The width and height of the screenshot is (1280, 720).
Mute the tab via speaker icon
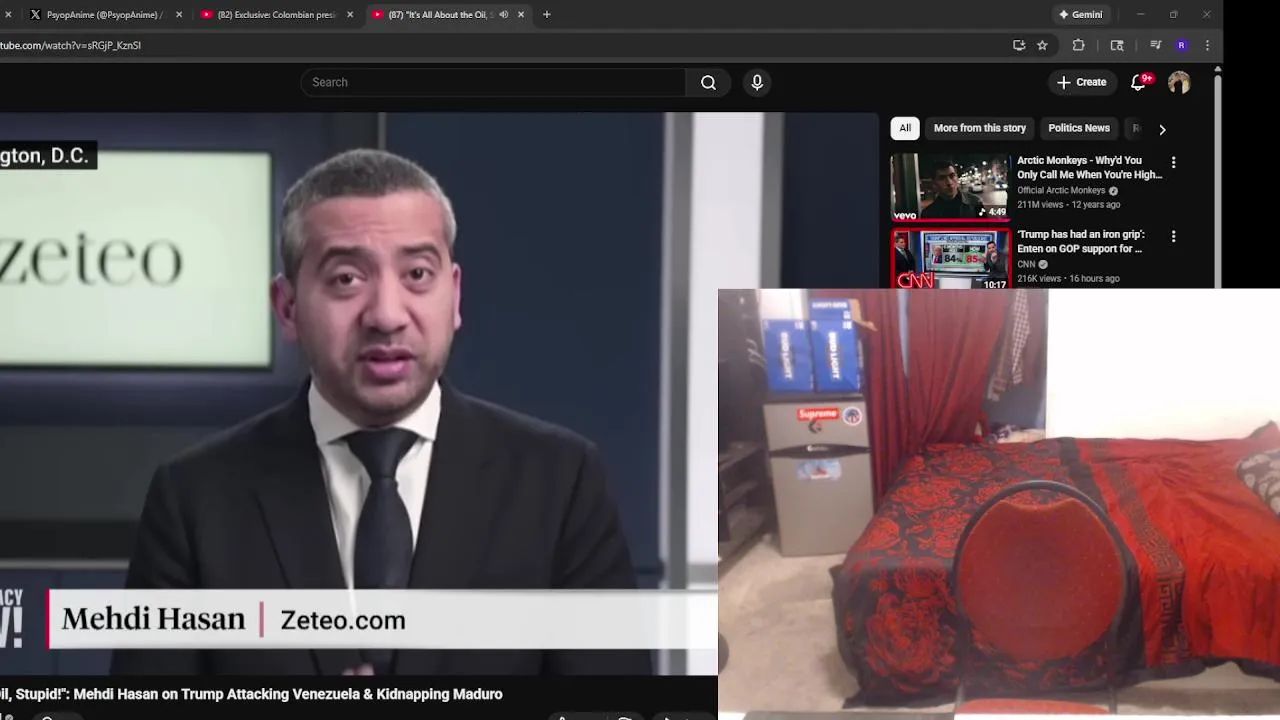[503, 14]
